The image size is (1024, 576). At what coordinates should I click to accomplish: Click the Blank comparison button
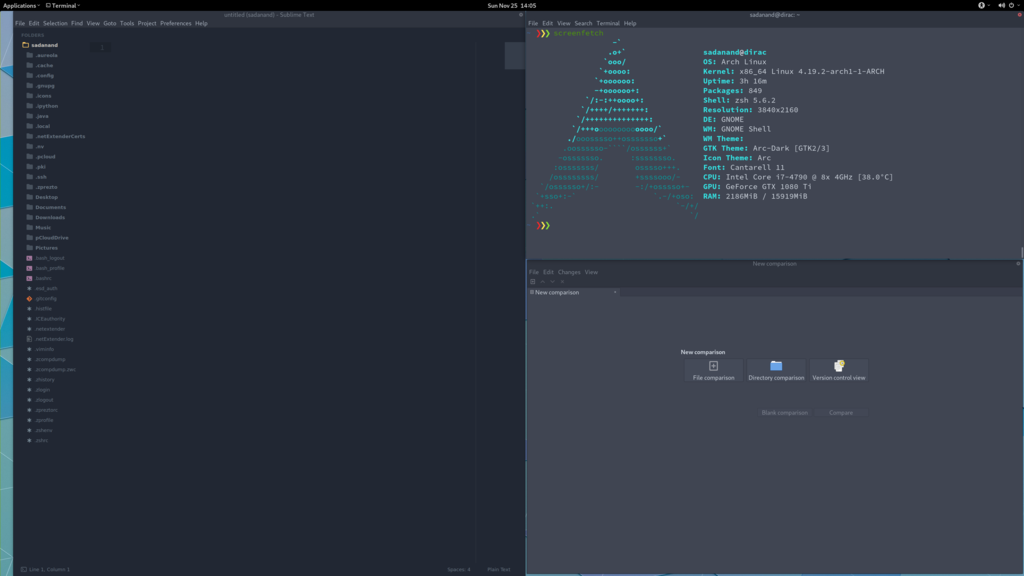click(784, 413)
